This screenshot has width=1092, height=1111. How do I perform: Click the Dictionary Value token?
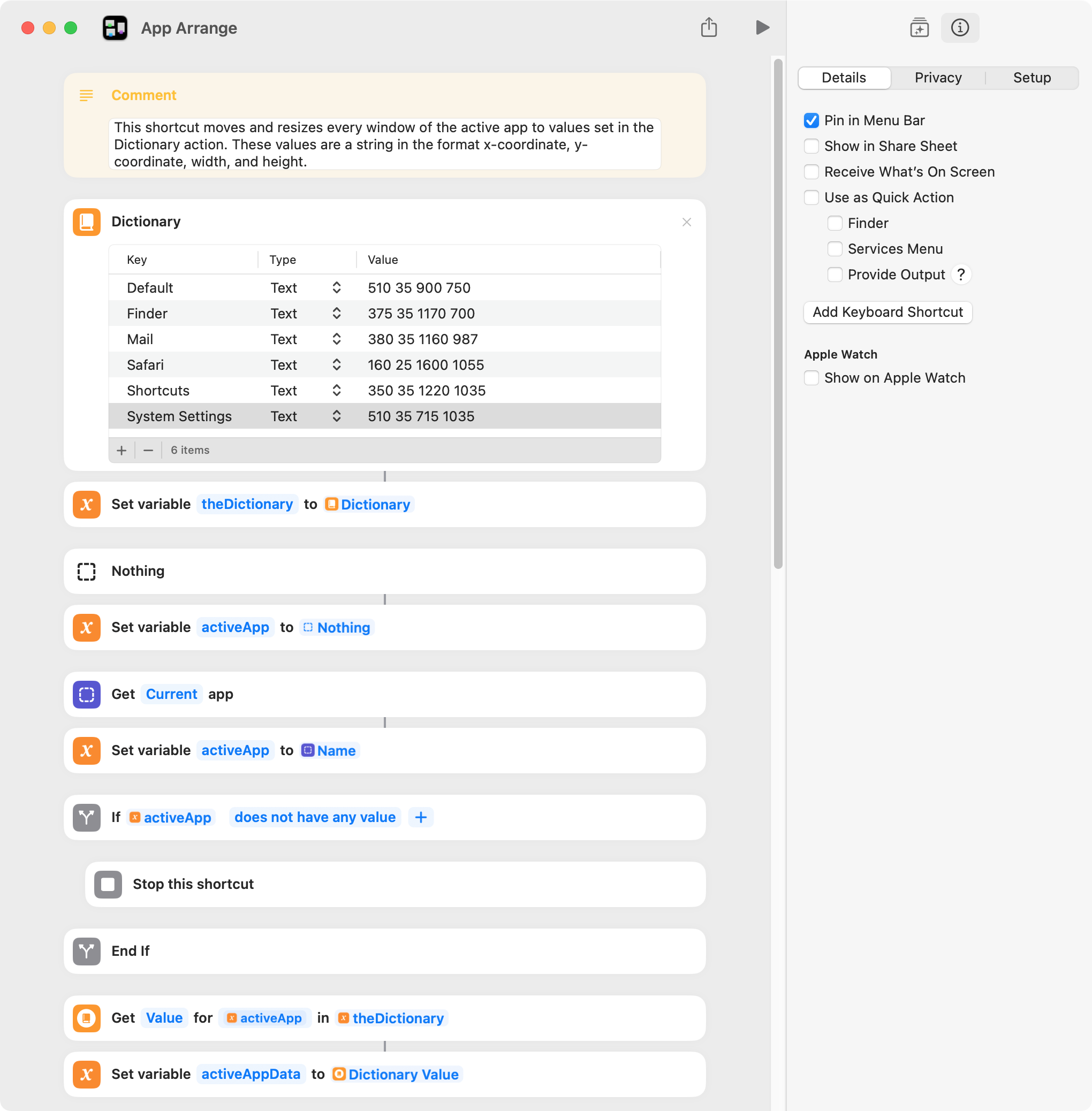tap(397, 1075)
